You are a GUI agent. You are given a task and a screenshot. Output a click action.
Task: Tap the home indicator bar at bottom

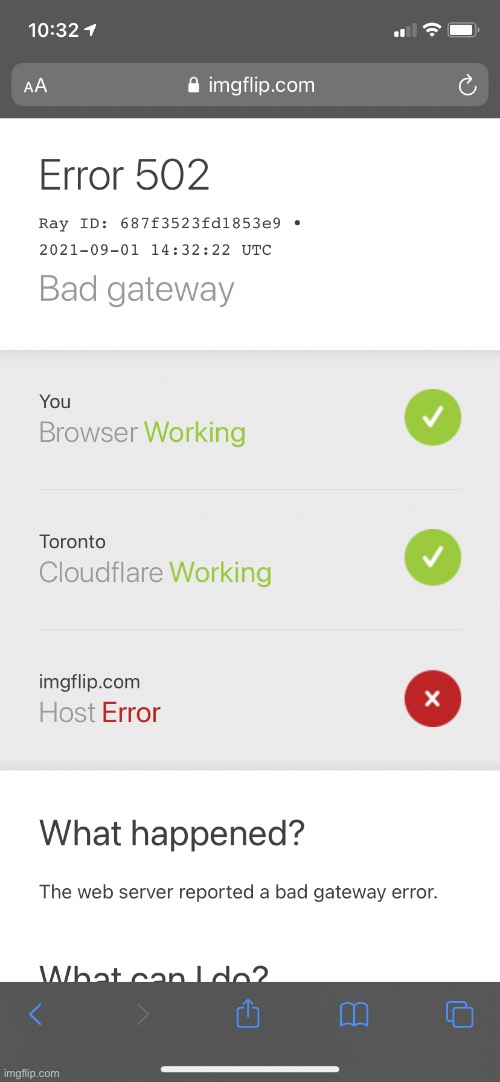(x=250, y=1069)
